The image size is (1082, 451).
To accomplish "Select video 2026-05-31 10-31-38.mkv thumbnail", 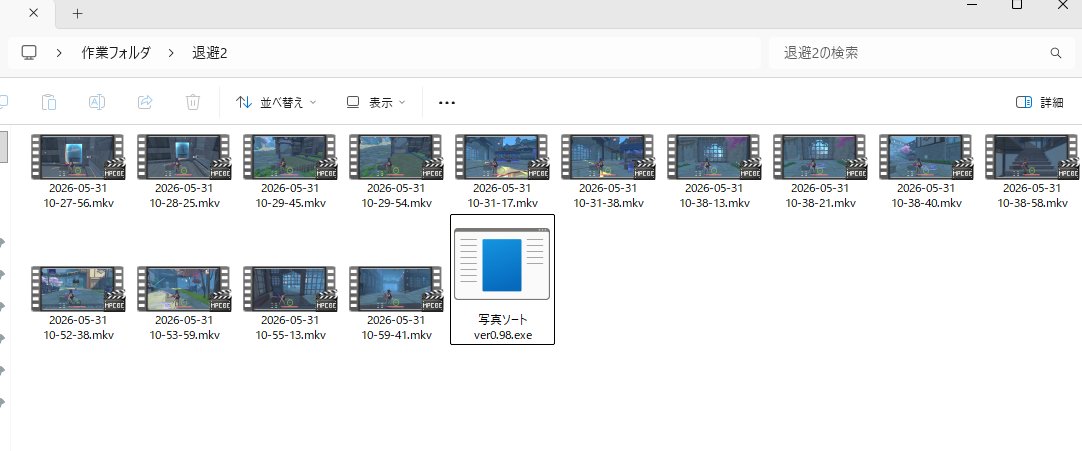I will (607, 157).
